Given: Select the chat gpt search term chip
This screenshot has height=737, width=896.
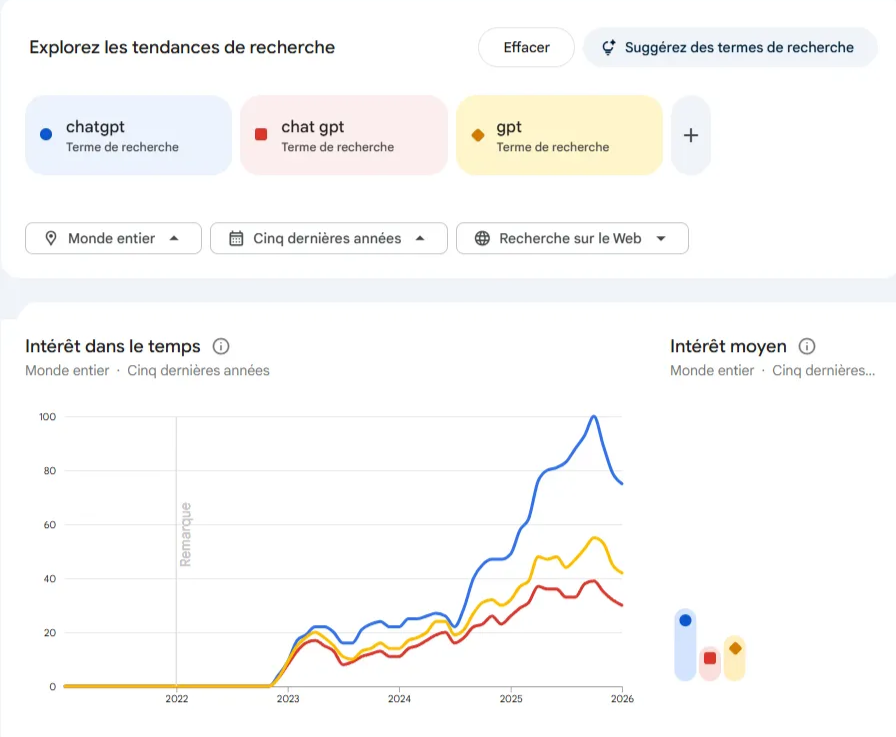Looking at the screenshot, I should [344, 134].
